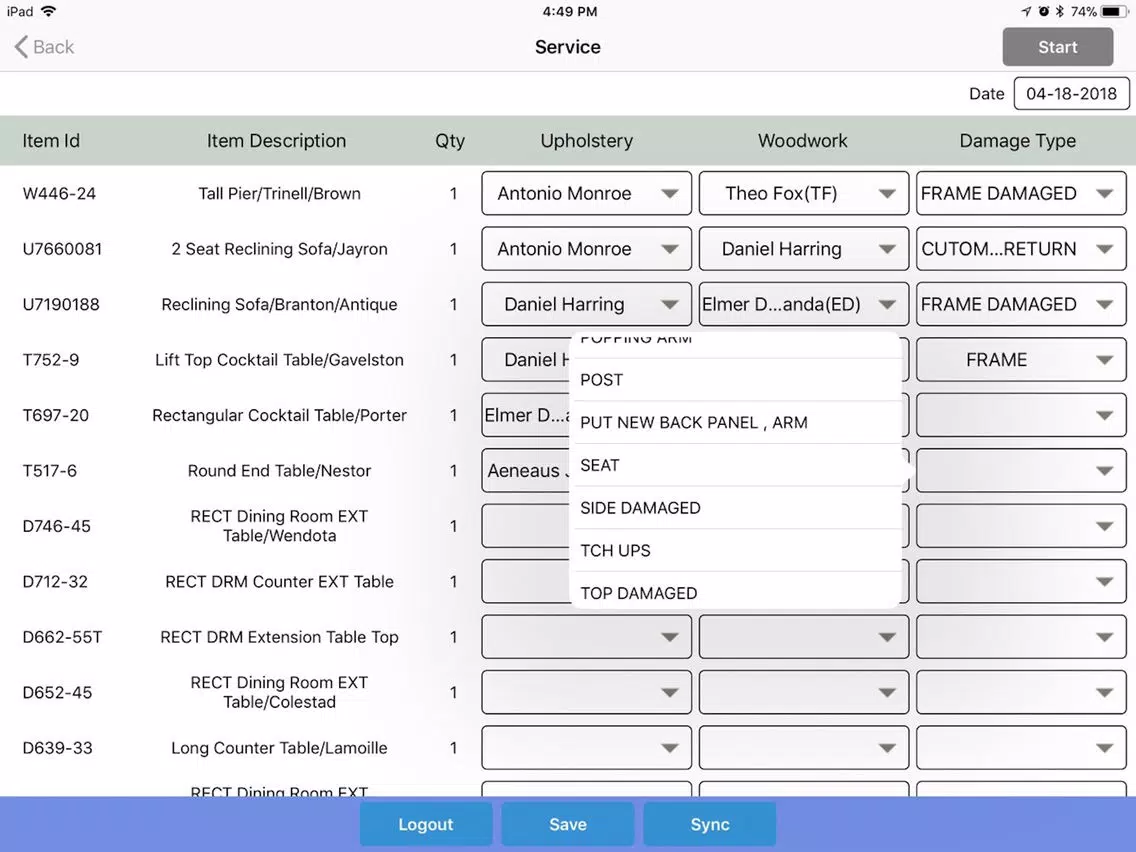Screen dimensions: 1136x852
Task: Open Damage Type dropdown for T697-20
Action: [x=1021, y=415]
